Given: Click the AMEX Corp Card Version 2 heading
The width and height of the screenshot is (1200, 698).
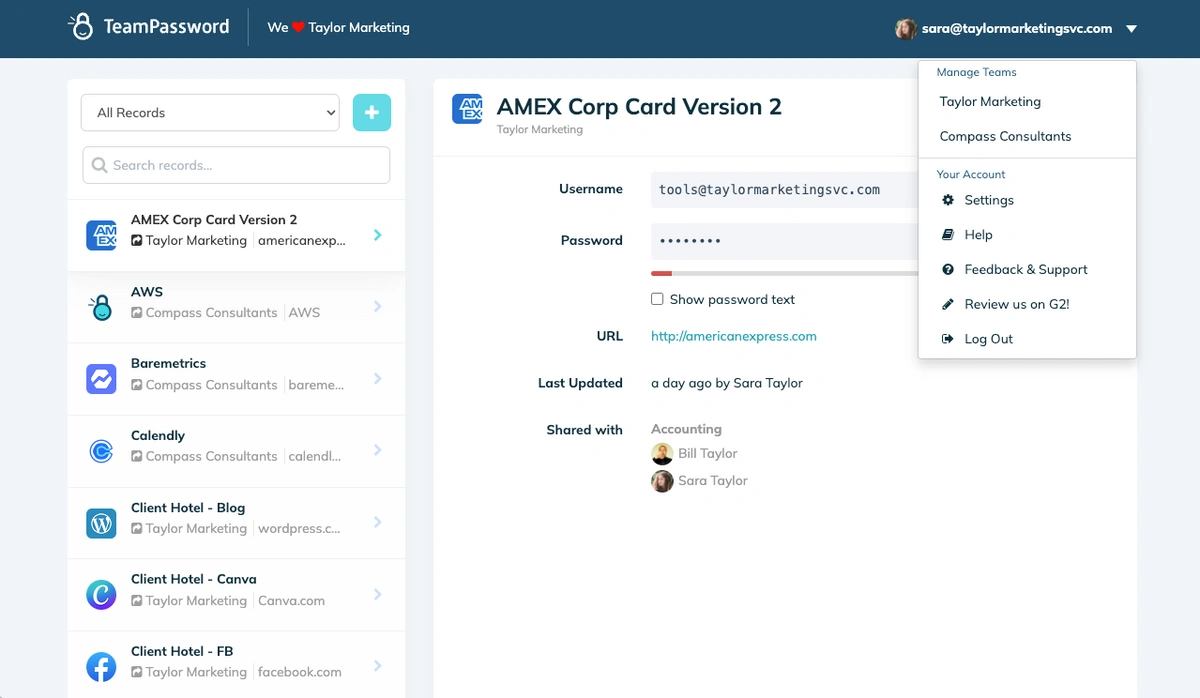Looking at the screenshot, I should point(639,107).
